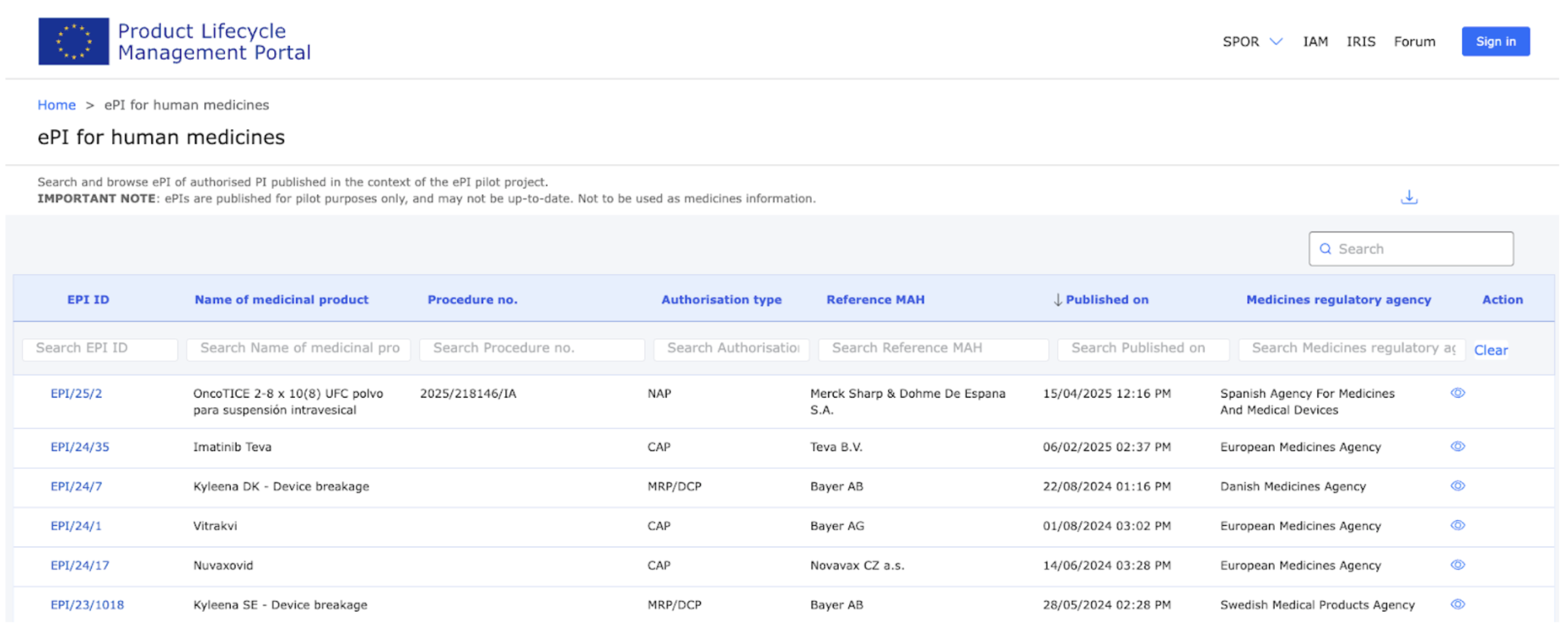Click the download icon above the table

(1408, 197)
